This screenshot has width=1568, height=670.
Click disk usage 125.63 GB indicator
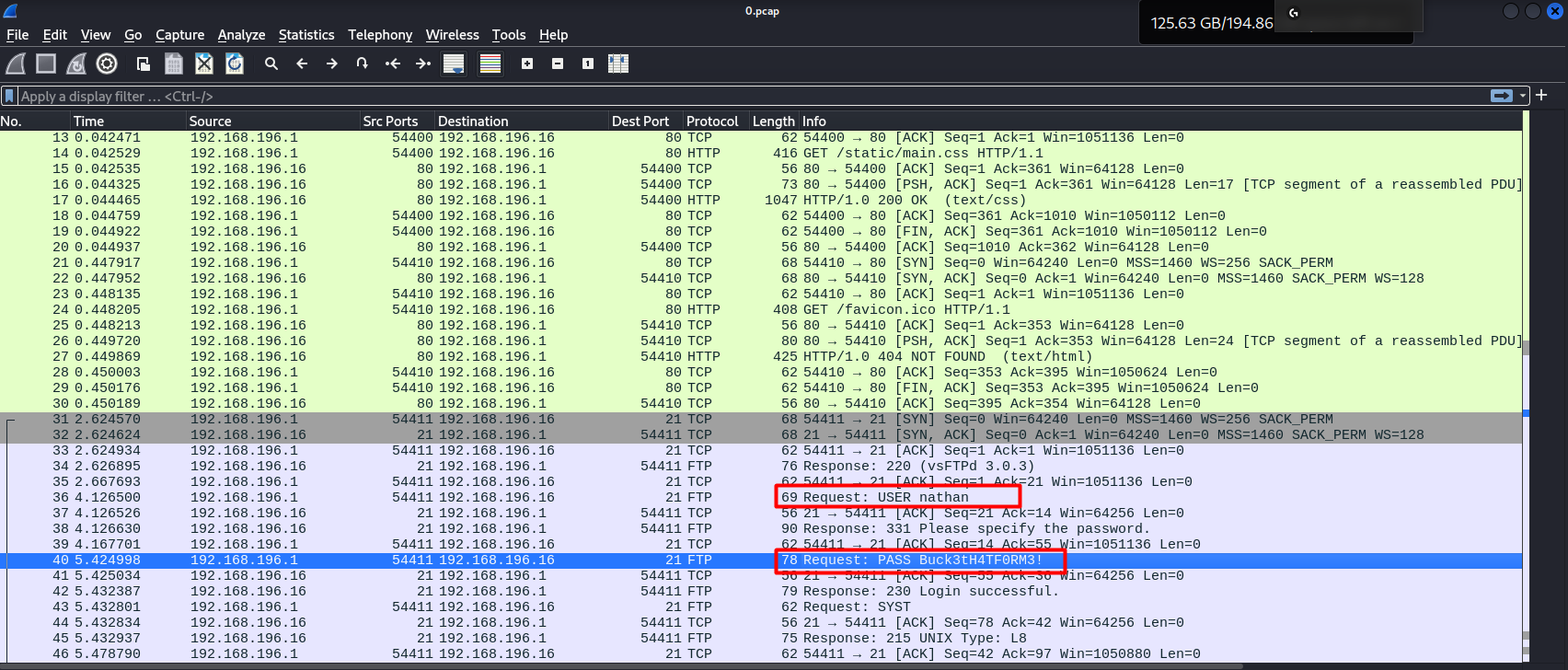click(x=1212, y=23)
